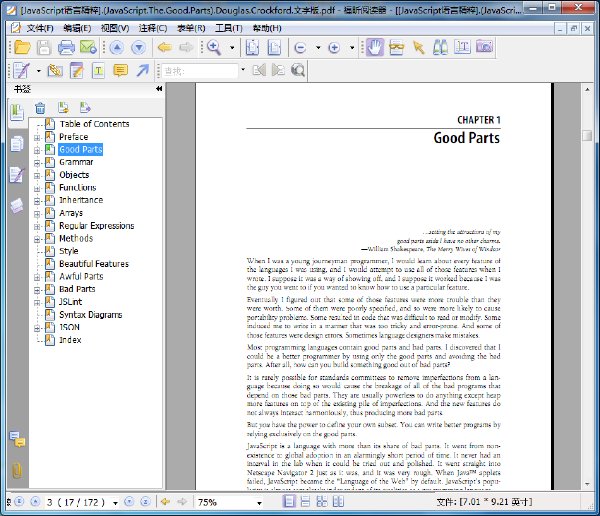
Task: Switch to facing pages layout
Action: pos(322,501)
